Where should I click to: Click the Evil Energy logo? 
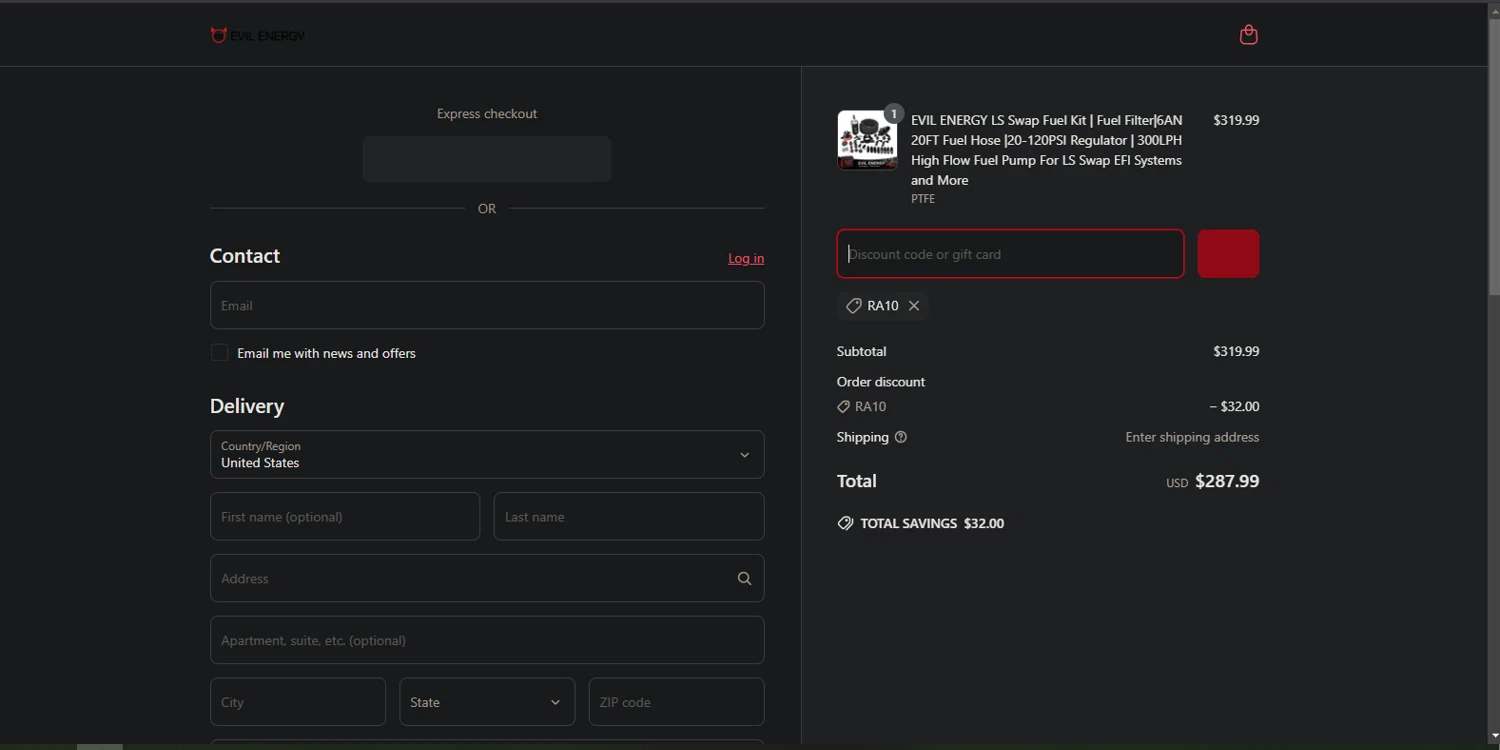click(x=257, y=36)
